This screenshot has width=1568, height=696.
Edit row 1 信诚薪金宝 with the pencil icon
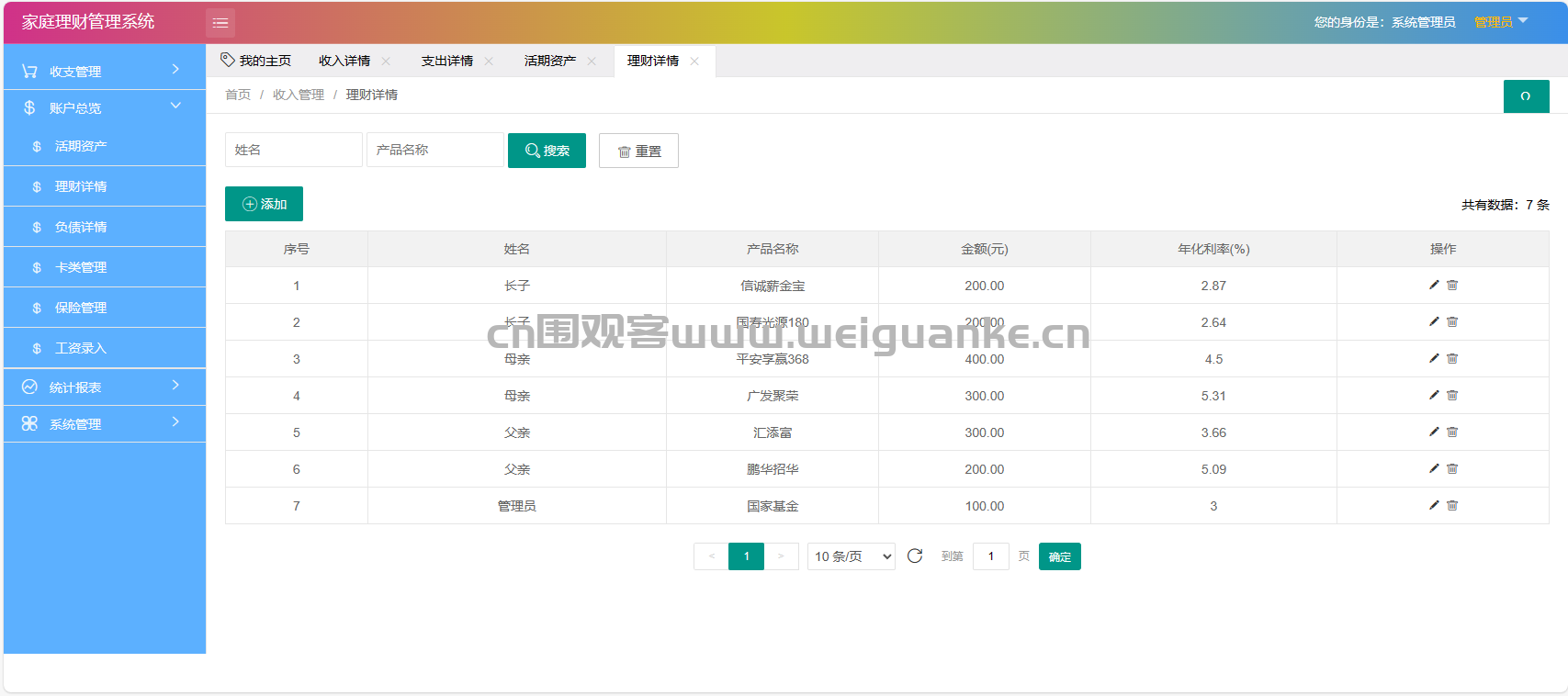(x=1434, y=285)
